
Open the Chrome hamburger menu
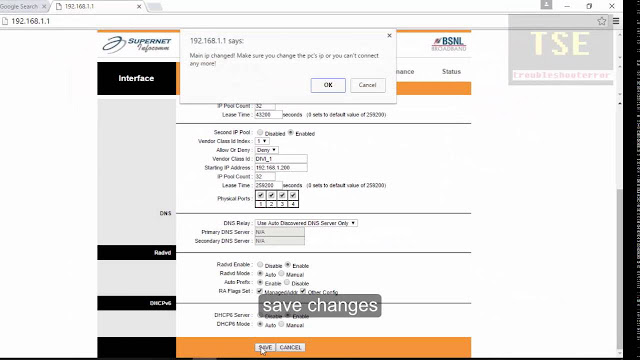point(616,21)
